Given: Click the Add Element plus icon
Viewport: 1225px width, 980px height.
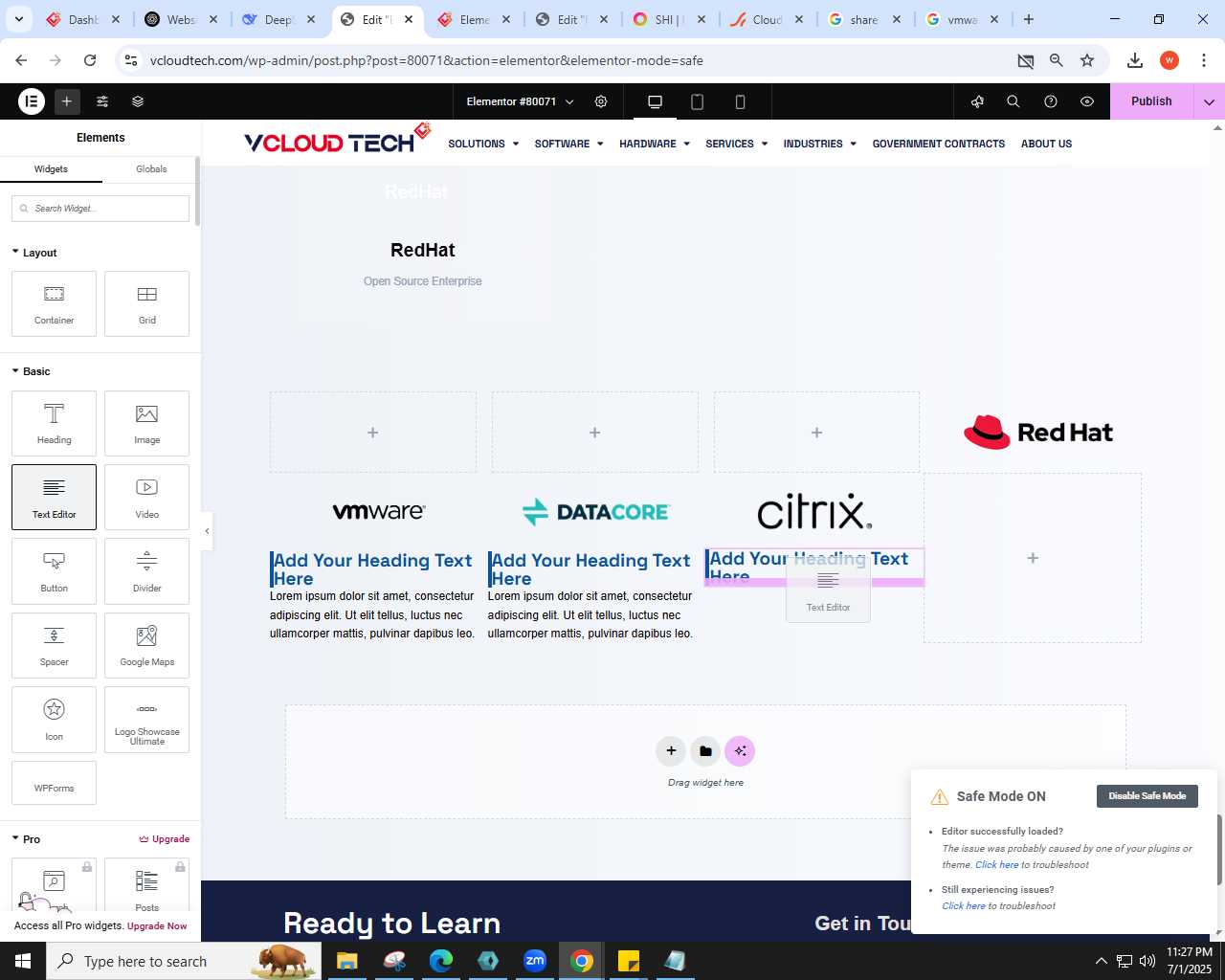Looking at the screenshot, I should pos(67,100).
